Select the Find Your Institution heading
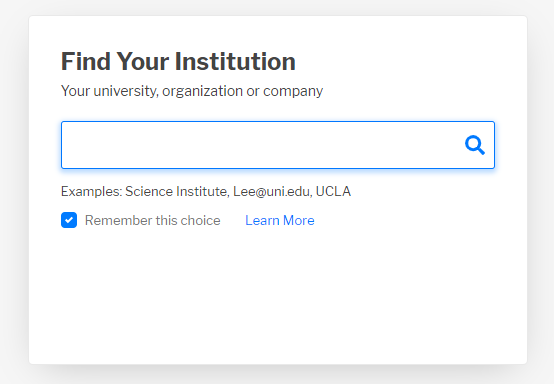 pos(178,61)
